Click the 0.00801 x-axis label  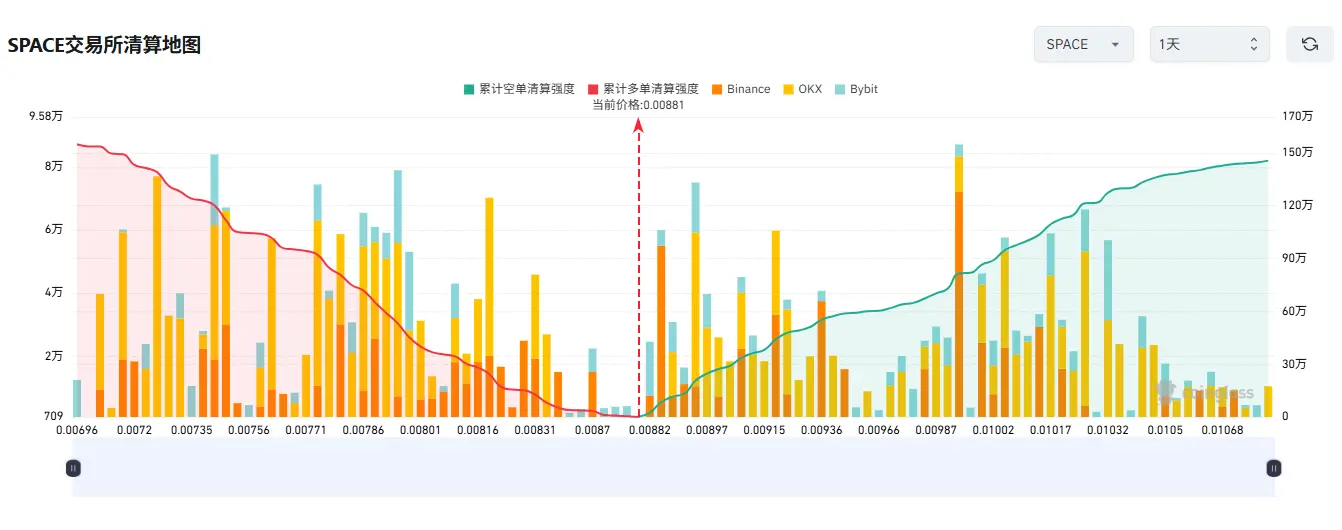[x=419, y=430]
